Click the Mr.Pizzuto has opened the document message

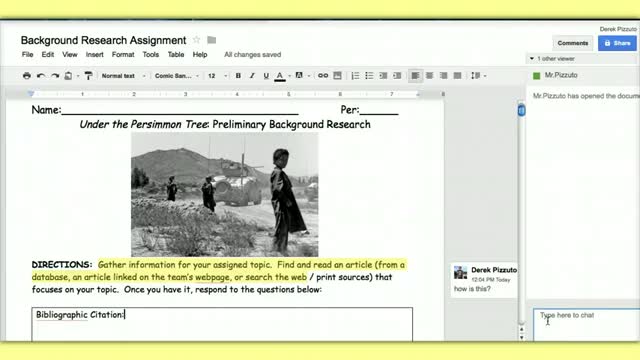click(586, 96)
